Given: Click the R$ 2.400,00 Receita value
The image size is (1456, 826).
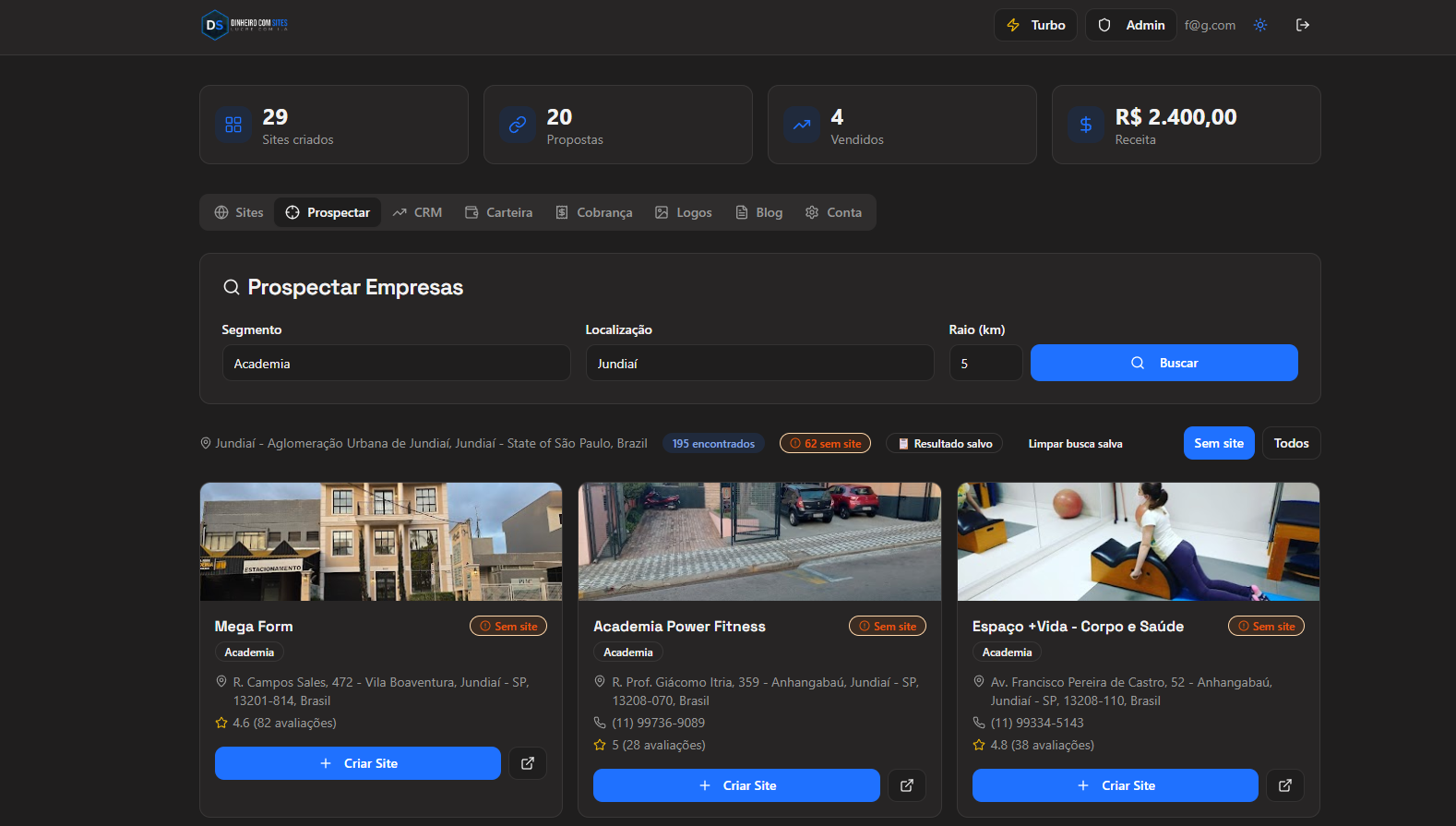Looking at the screenshot, I should (1176, 117).
